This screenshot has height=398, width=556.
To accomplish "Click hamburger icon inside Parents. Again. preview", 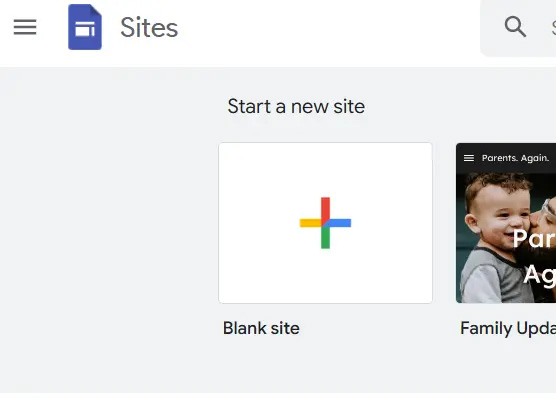I will 469,158.
